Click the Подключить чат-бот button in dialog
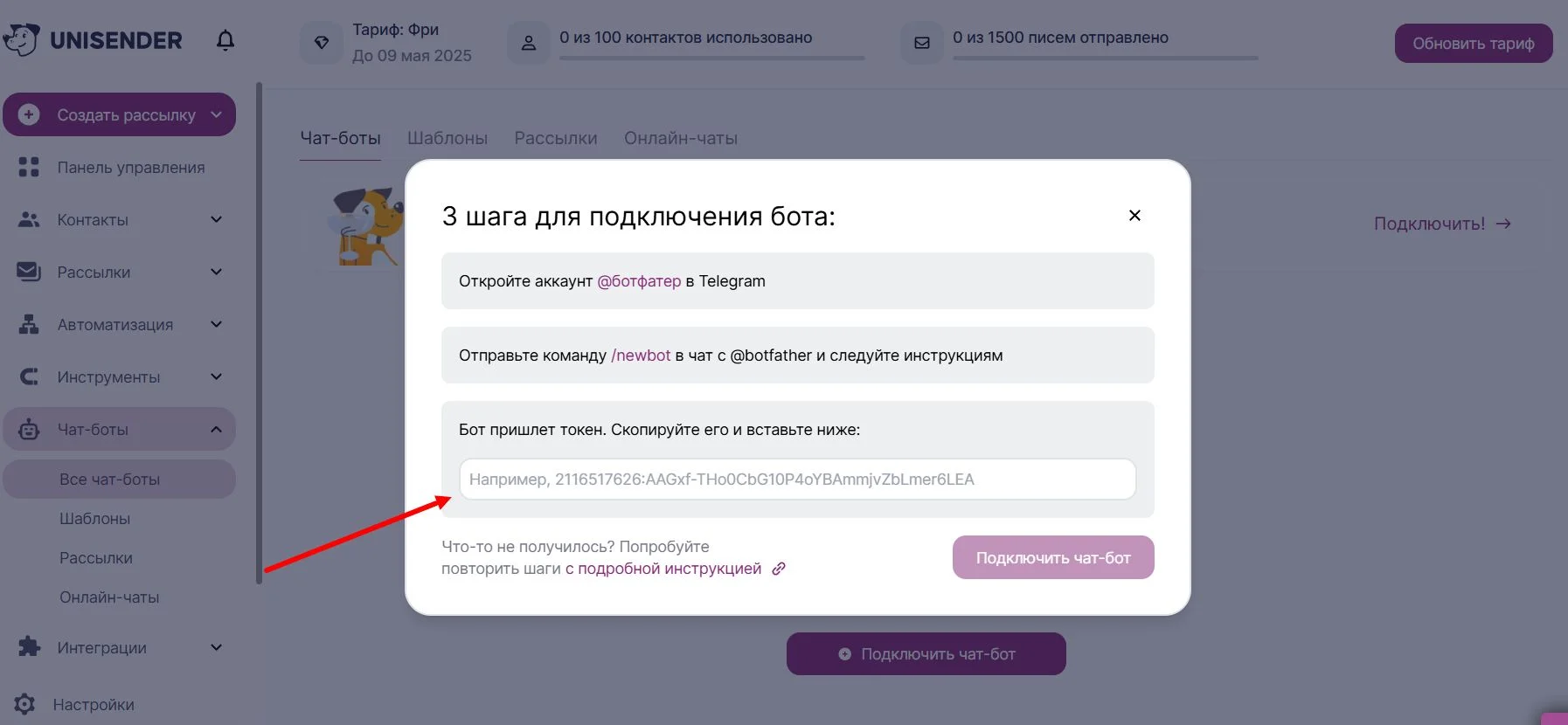This screenshot has height=725, width=1568. point(1053,557)
